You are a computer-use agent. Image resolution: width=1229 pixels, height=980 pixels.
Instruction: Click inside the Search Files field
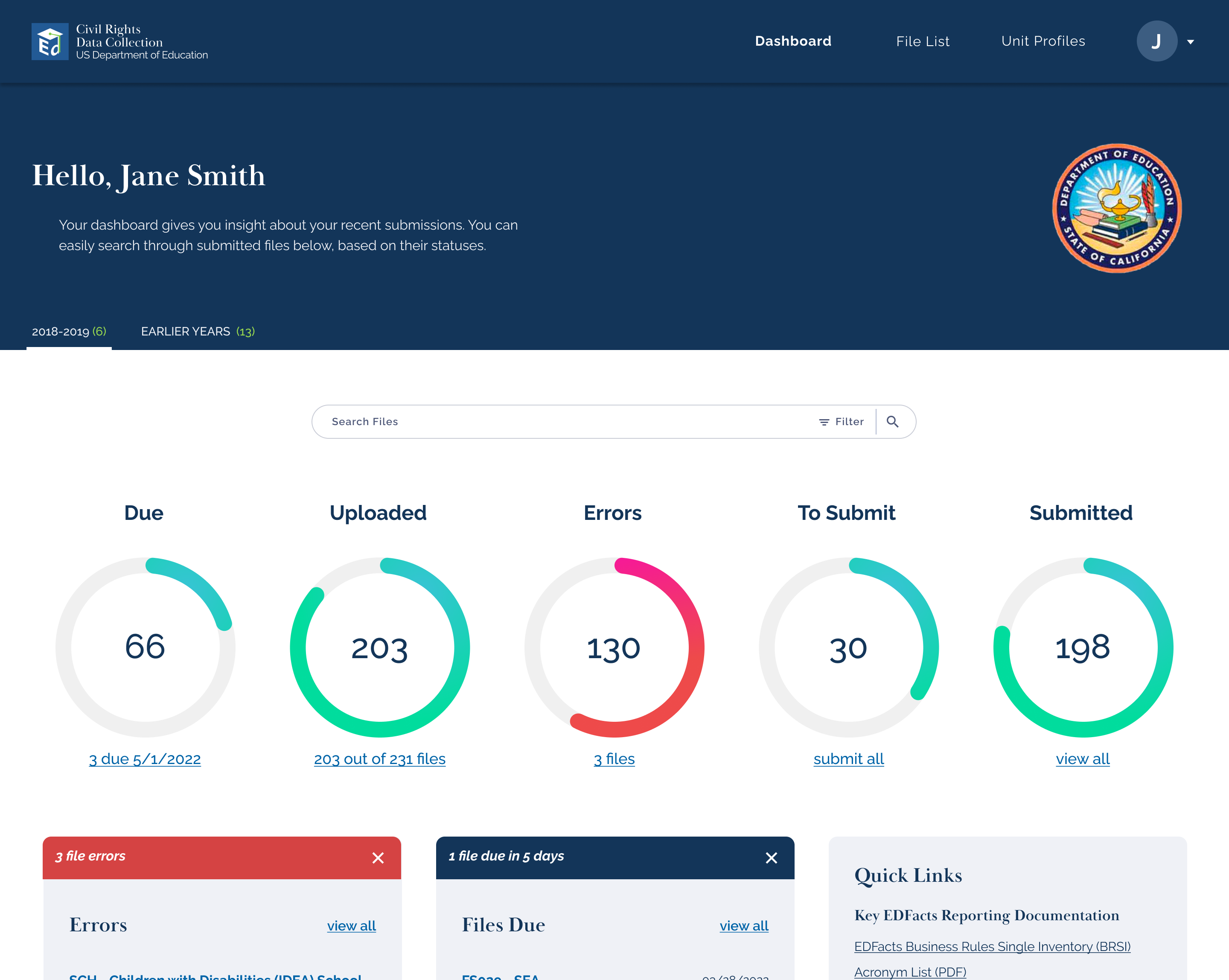point(513,422)
